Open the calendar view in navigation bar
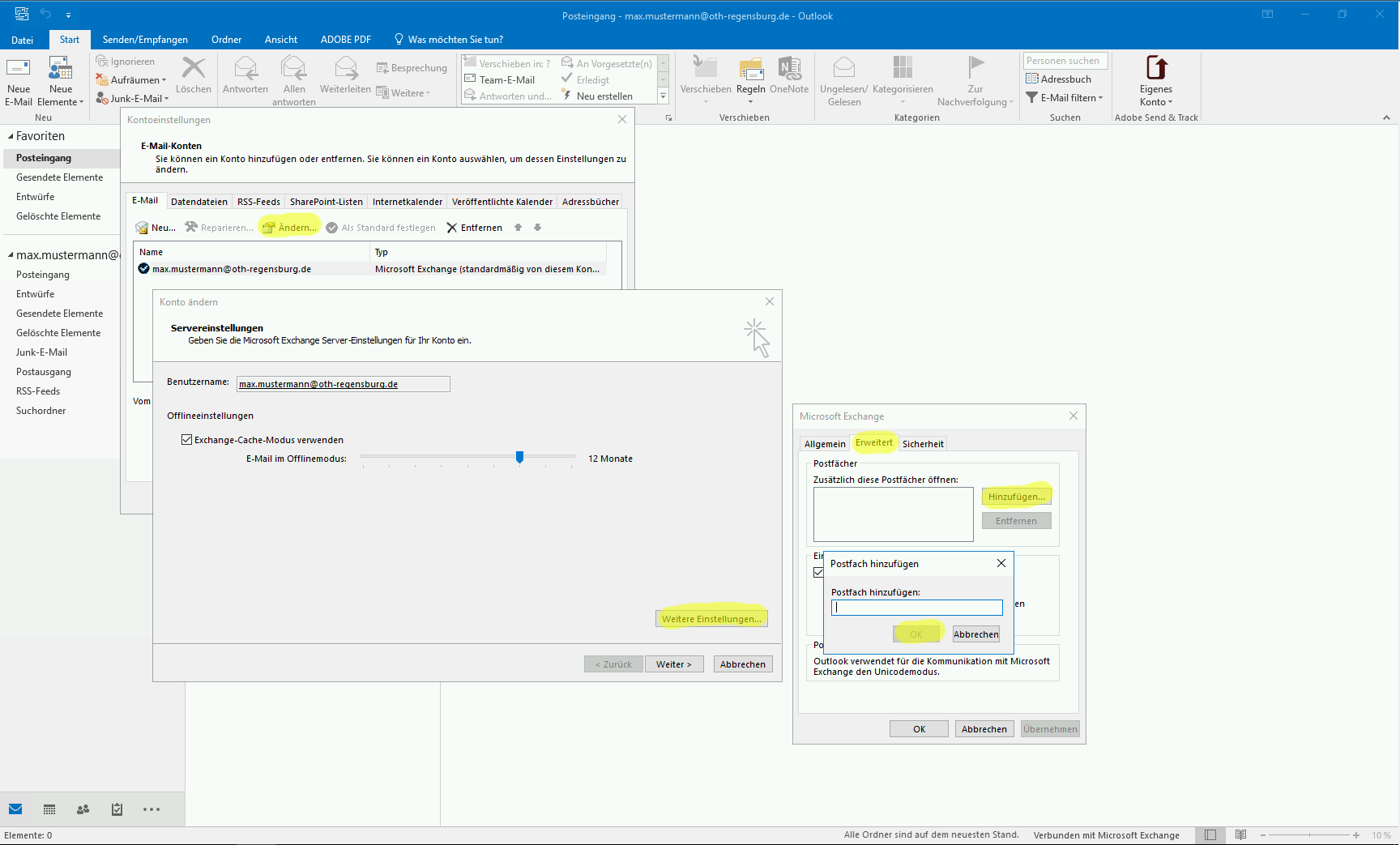The width and height of the screenshot is (1400, 845). [49, 809]
